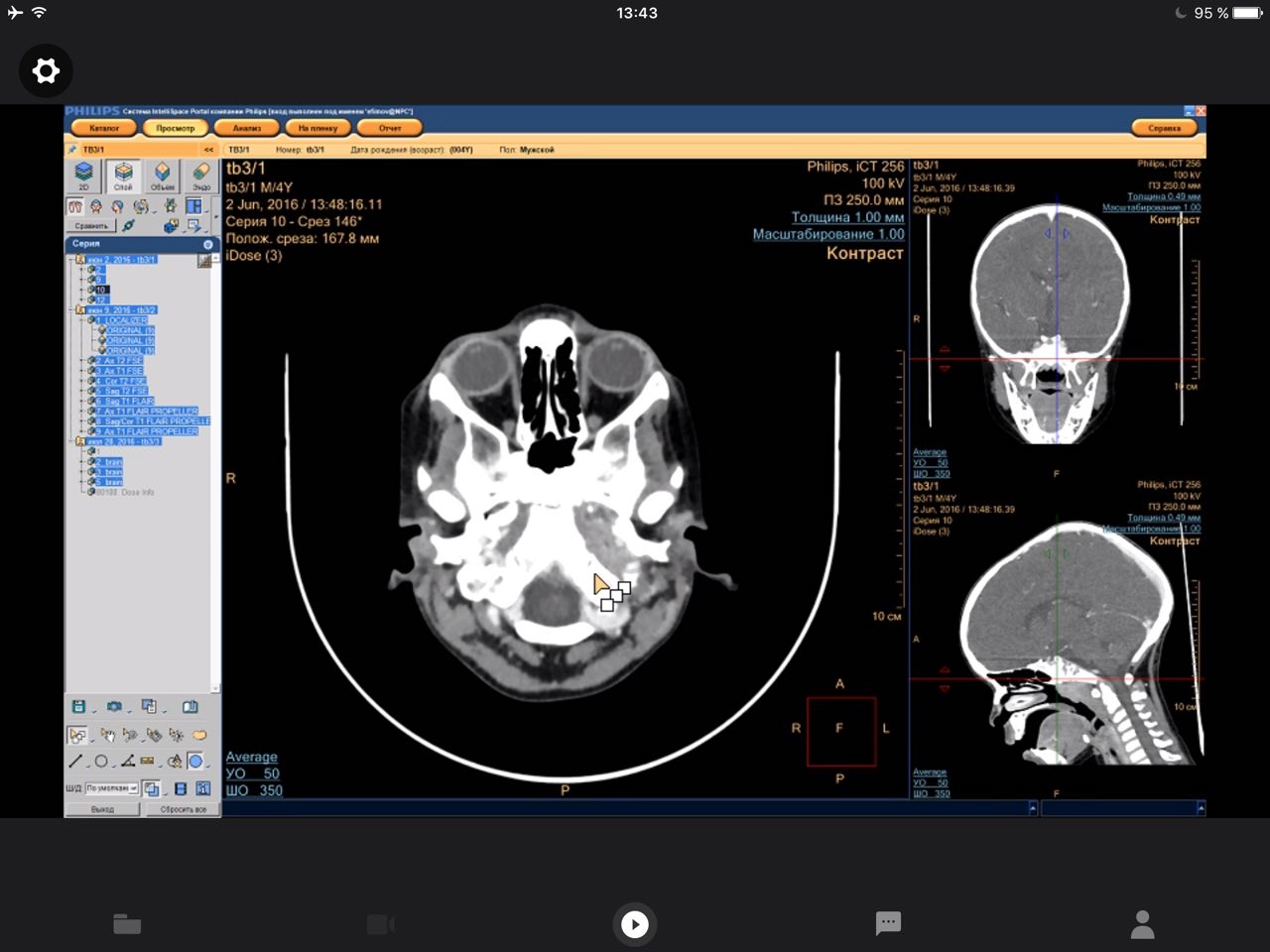Select the 2 Ax T2 FSE series
Screen dimensions: 1270x952
[x=119, y=360]
